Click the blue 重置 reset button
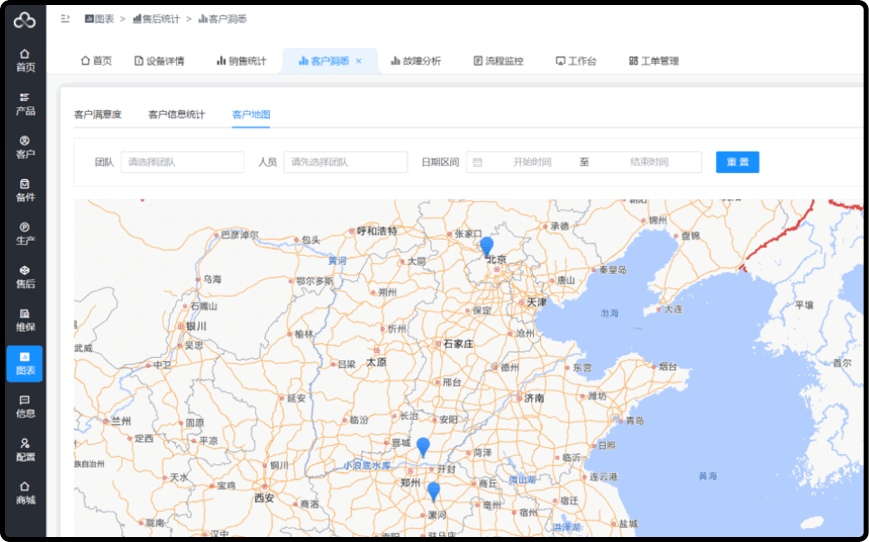Image resolution: width=869 pixels, height=542 pixels. [x=737, y=162]
